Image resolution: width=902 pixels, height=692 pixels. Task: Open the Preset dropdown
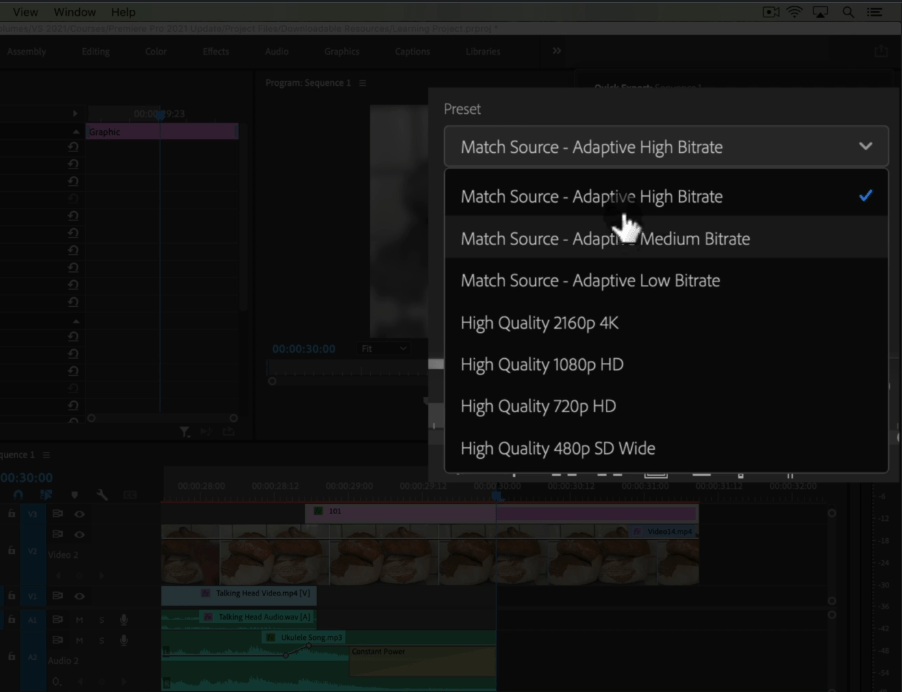click(x=666, y=147)
